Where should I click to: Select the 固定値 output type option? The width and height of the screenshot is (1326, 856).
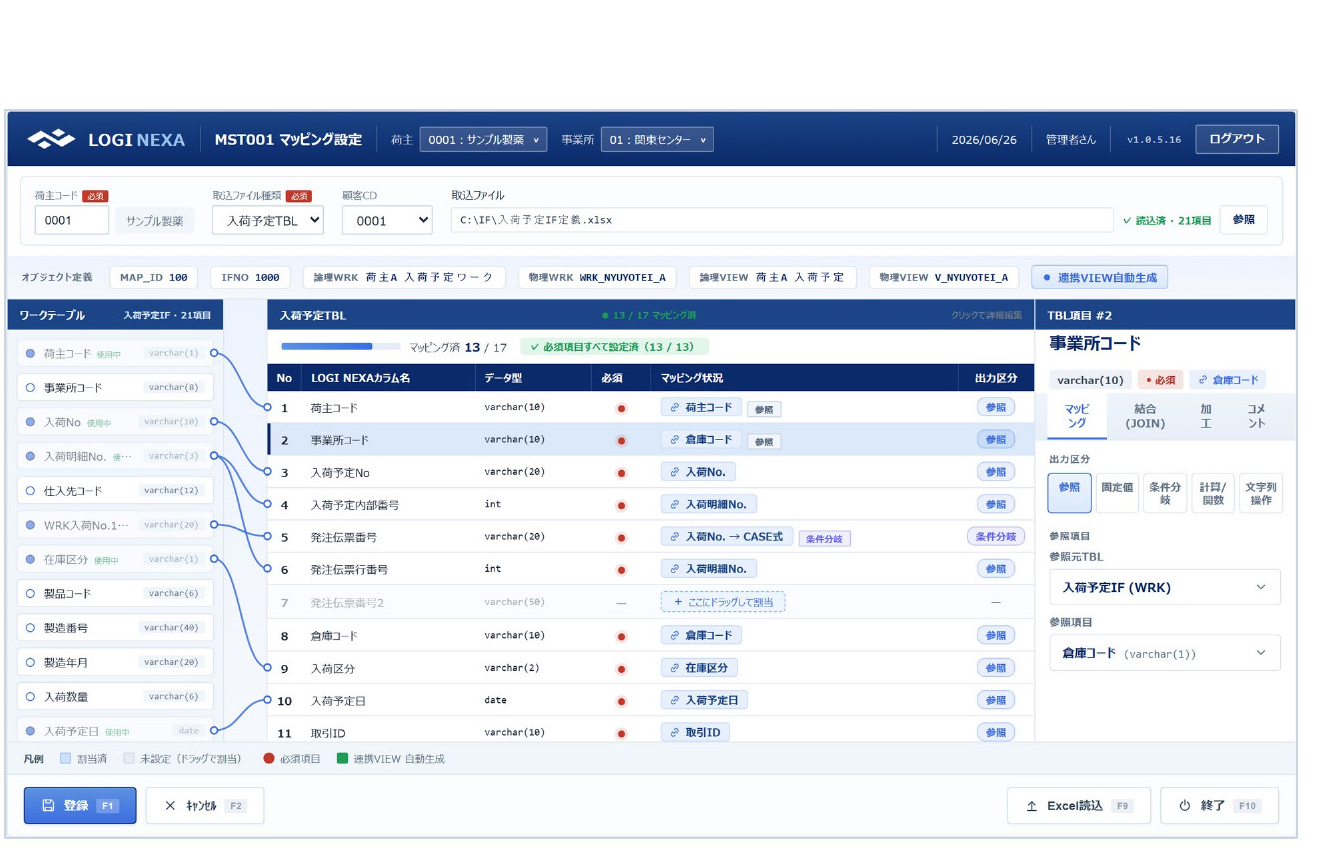point(1117,493)
